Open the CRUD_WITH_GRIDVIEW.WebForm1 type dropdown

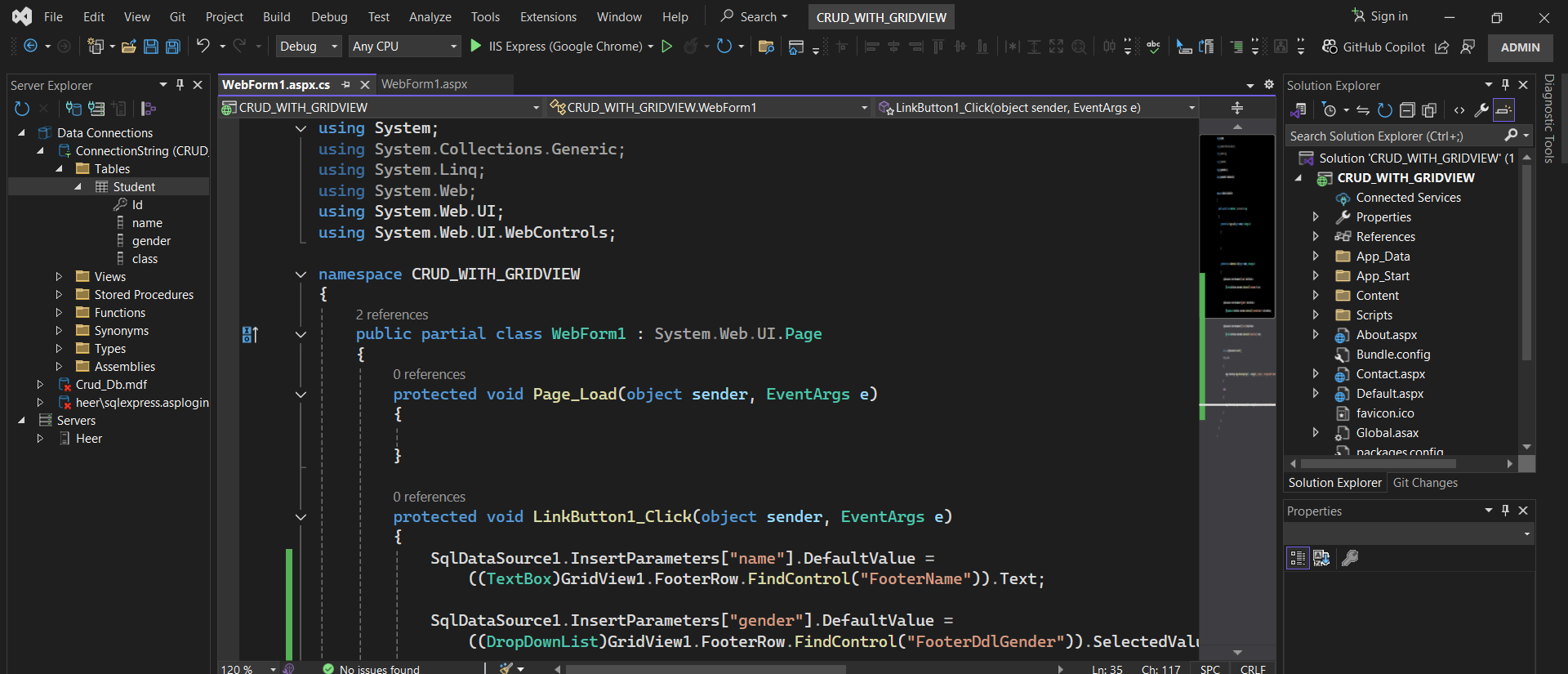[709, 108]
